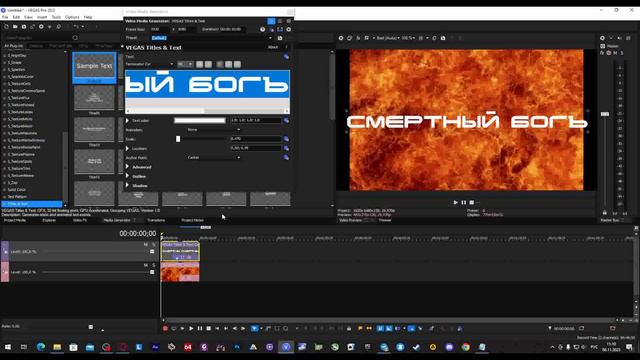Click the animate icon beside Scale value
Image resolution: width=640 pixels, height=360 pixels.
pyautogui.click(x=286, y=139)
